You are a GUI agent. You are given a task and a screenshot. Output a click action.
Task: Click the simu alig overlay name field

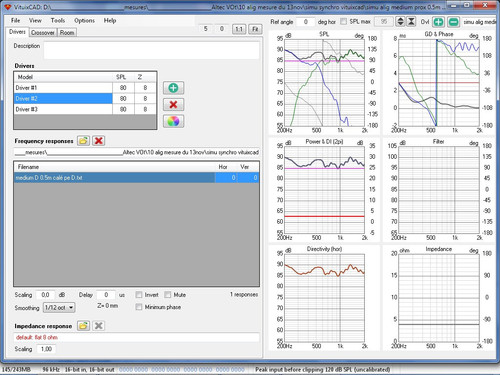(479, 22)
